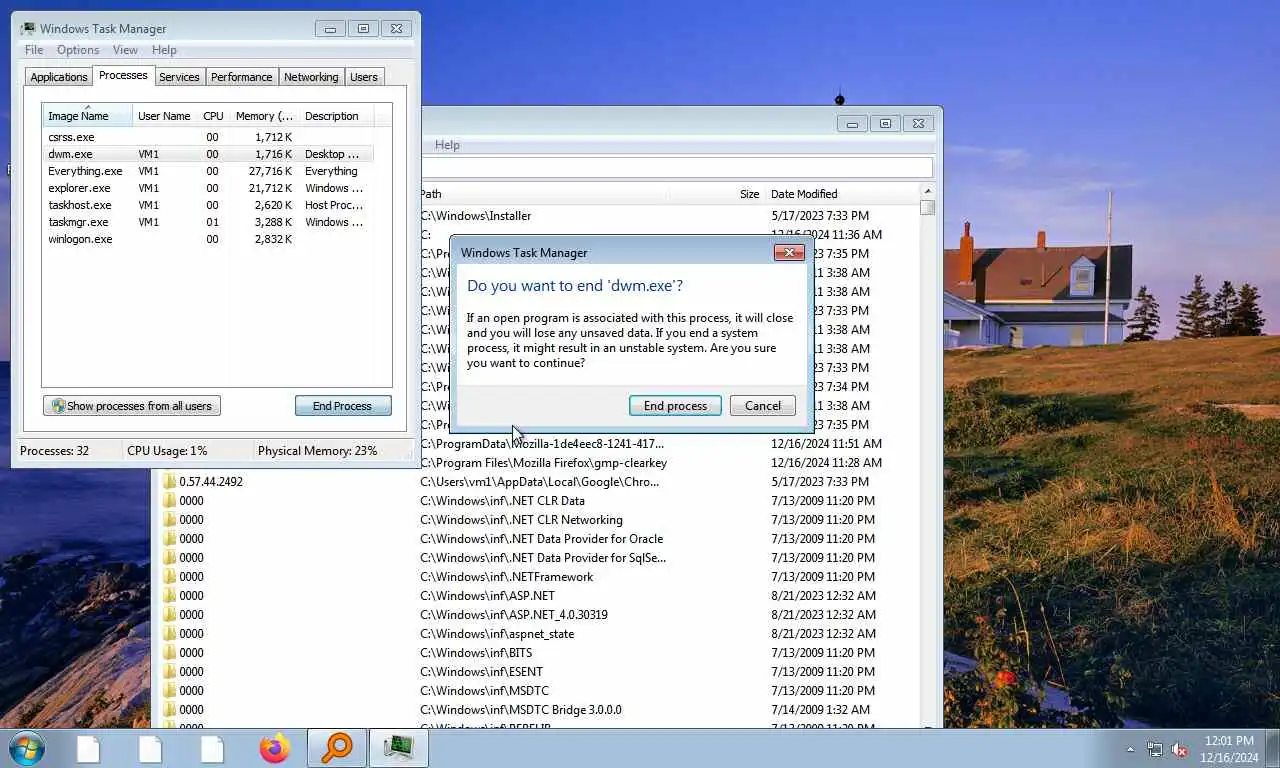Sort processes by User Name column

164,116
